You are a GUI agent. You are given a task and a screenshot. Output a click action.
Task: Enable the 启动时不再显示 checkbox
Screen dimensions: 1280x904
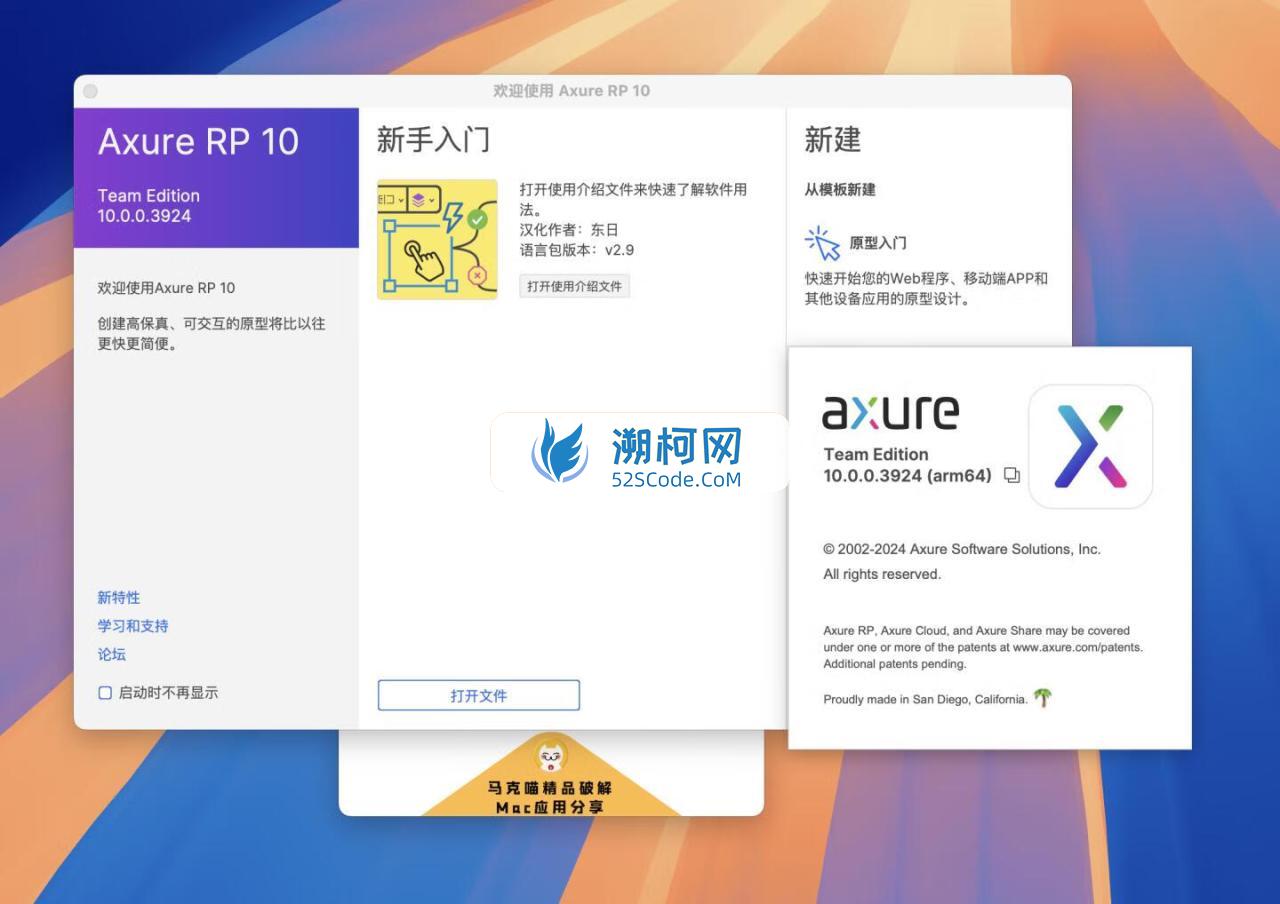(105, 692)
